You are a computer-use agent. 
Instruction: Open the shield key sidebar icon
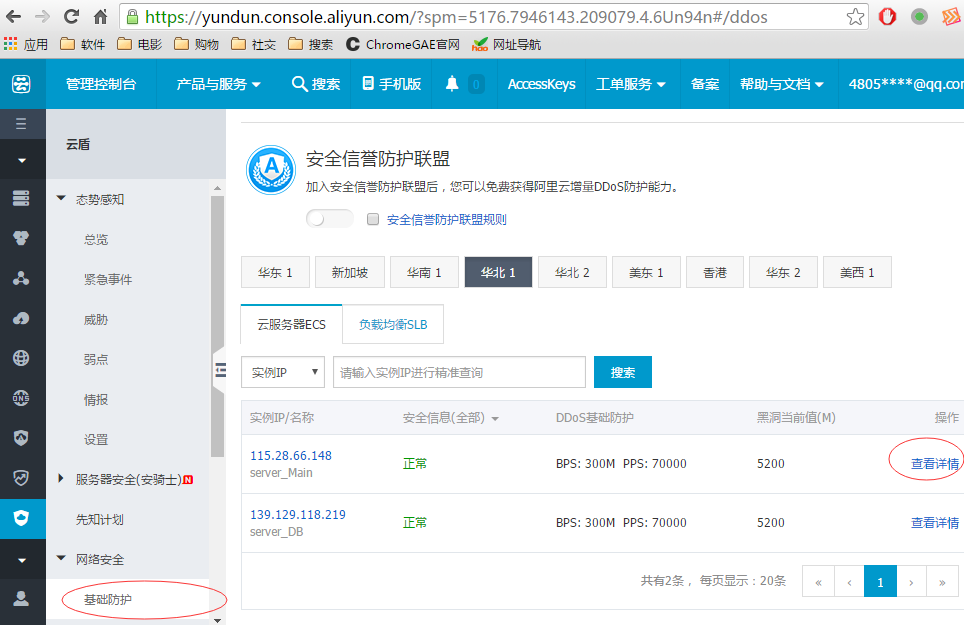pos(21,438)
